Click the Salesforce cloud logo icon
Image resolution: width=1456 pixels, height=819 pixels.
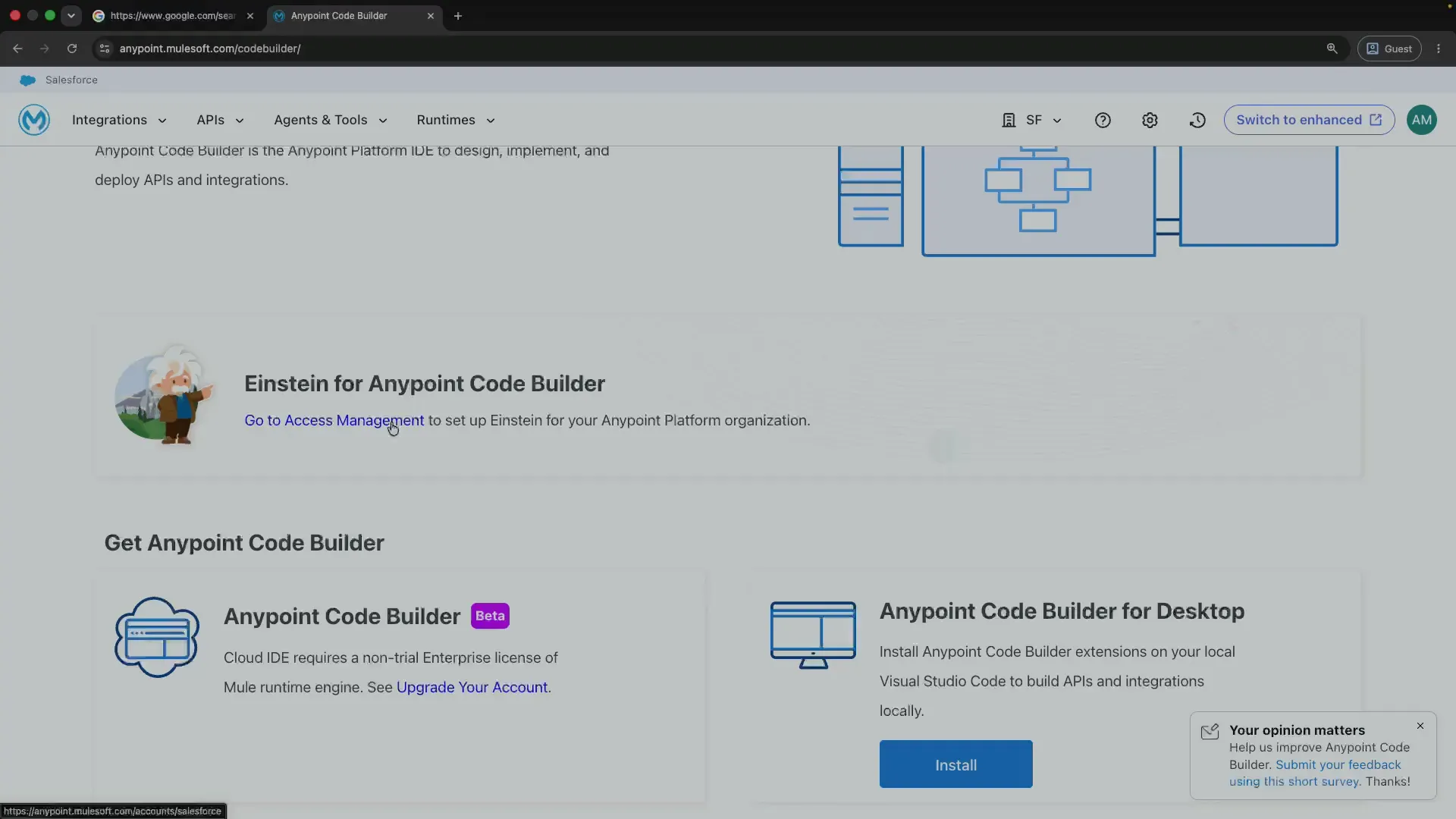[27, 80]
